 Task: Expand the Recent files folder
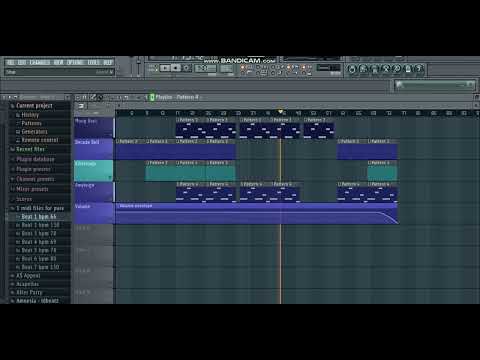pyautogui.click(x=30, y=149)
